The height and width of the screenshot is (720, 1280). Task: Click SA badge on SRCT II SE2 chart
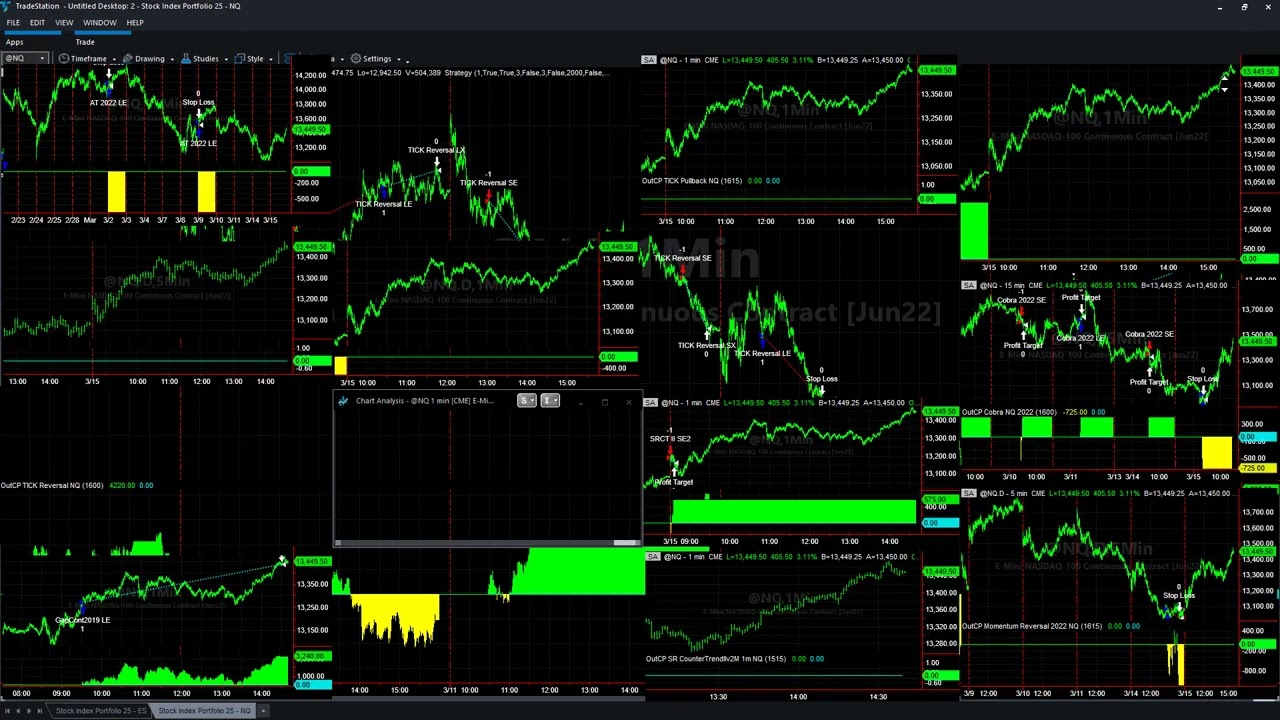[649, 403]
